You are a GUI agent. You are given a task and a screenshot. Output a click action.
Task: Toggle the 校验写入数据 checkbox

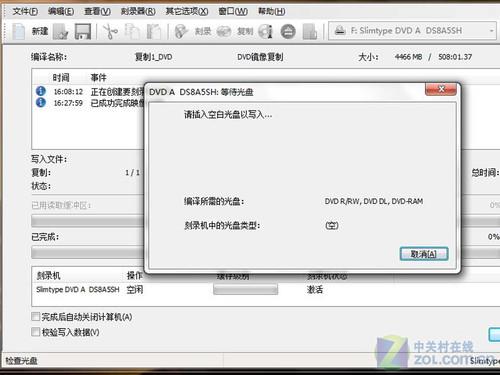(35, 332)
